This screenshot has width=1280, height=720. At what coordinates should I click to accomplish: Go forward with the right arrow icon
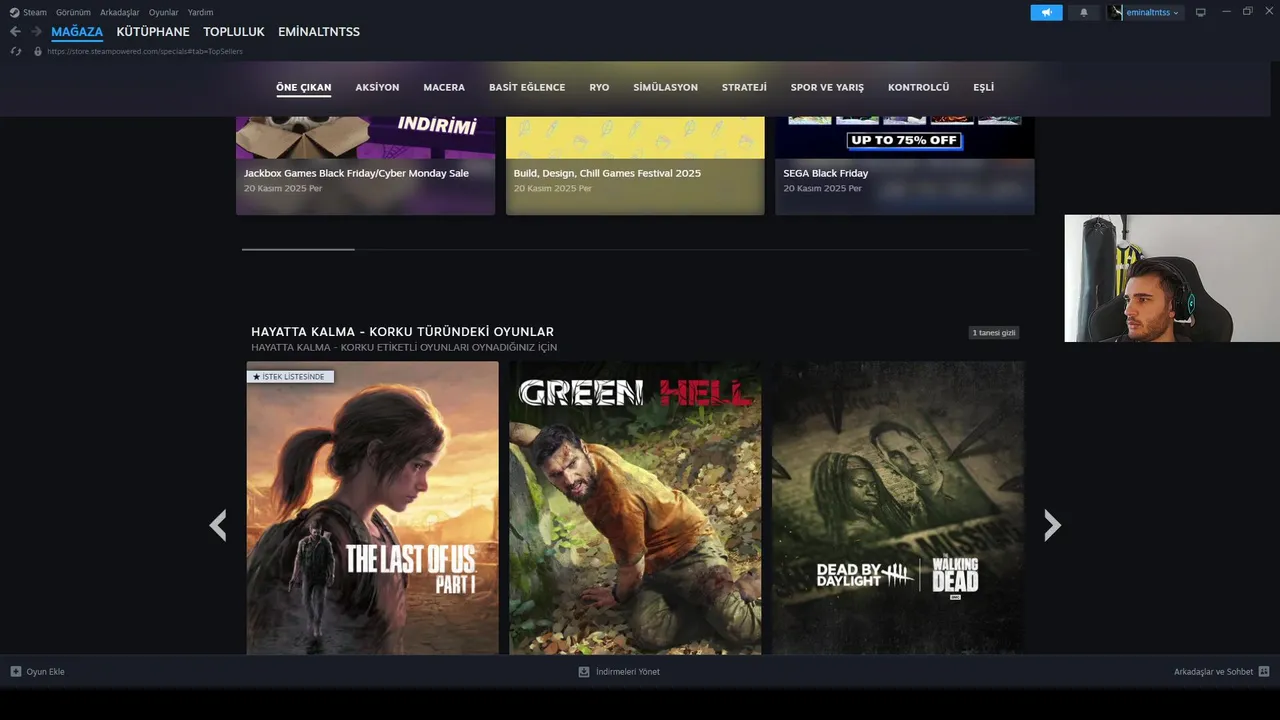[36, 32]
